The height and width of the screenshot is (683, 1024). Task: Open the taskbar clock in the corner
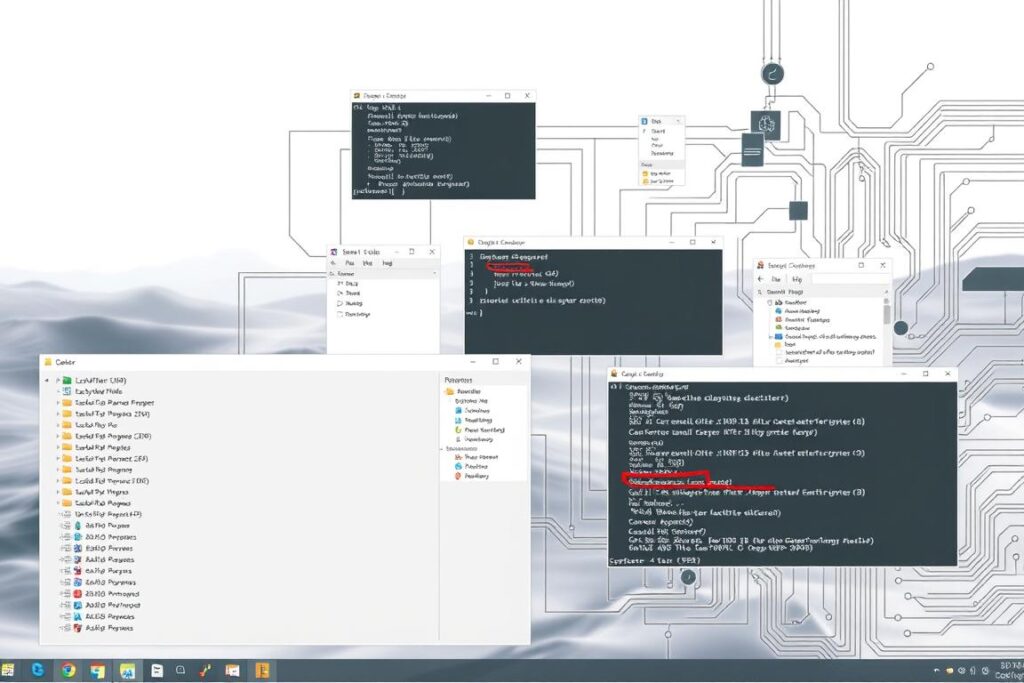(x=1011, y=671)
